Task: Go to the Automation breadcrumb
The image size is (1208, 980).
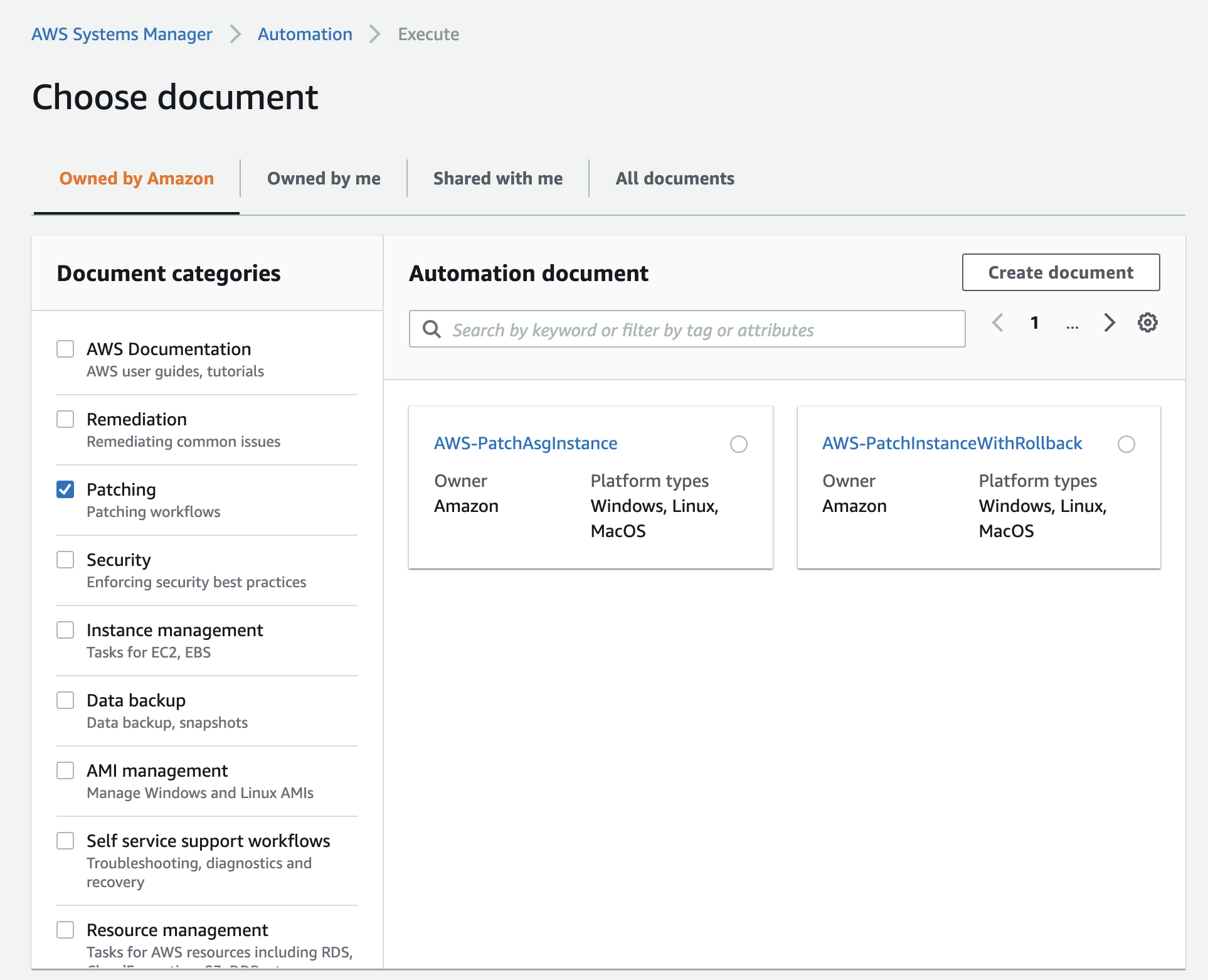Action: (x=305, y=34)
